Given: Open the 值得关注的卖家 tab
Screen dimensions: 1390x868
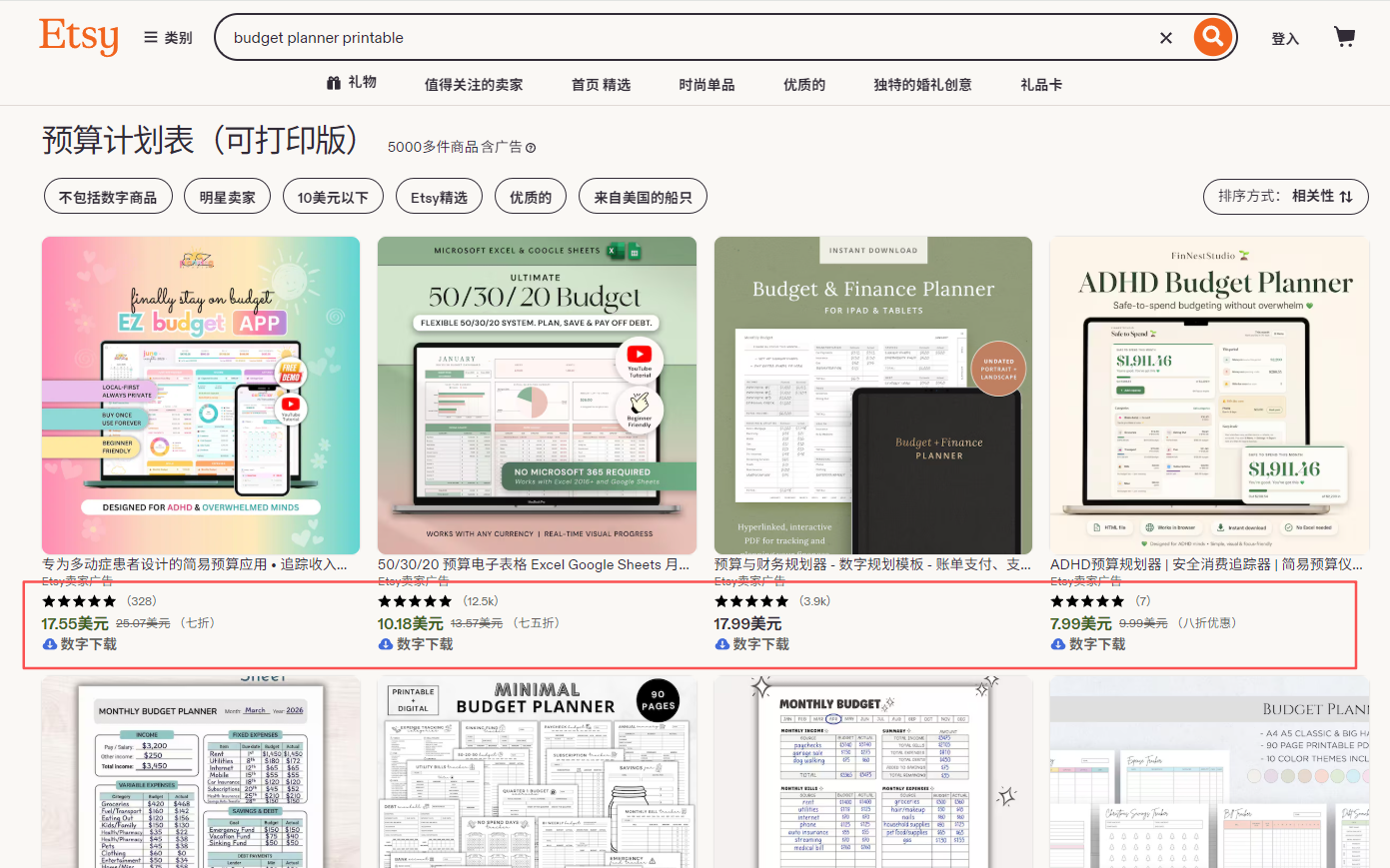Looking at the screenshot, I should 474,85.
